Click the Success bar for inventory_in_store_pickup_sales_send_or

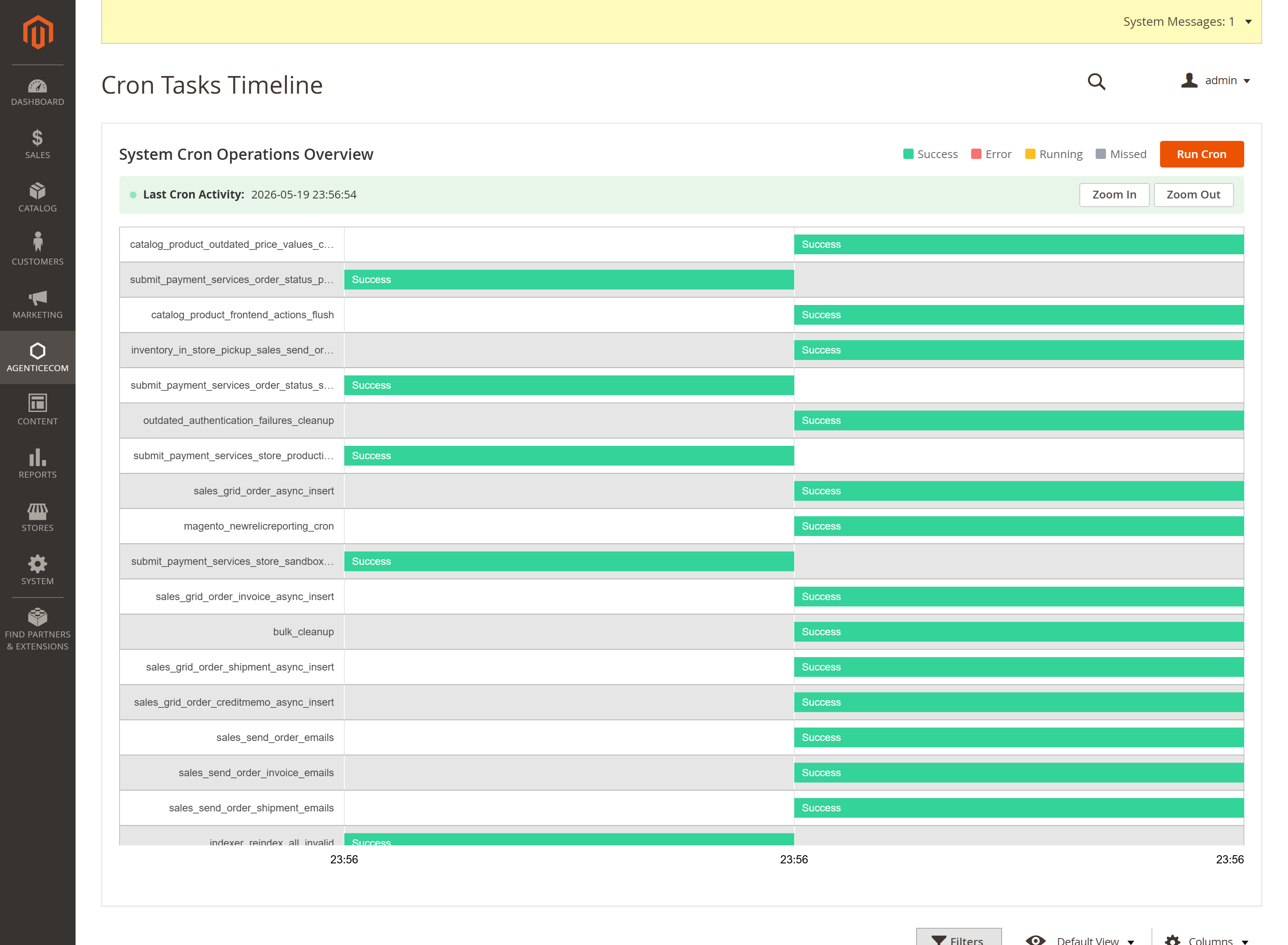tap(1019, 350)
